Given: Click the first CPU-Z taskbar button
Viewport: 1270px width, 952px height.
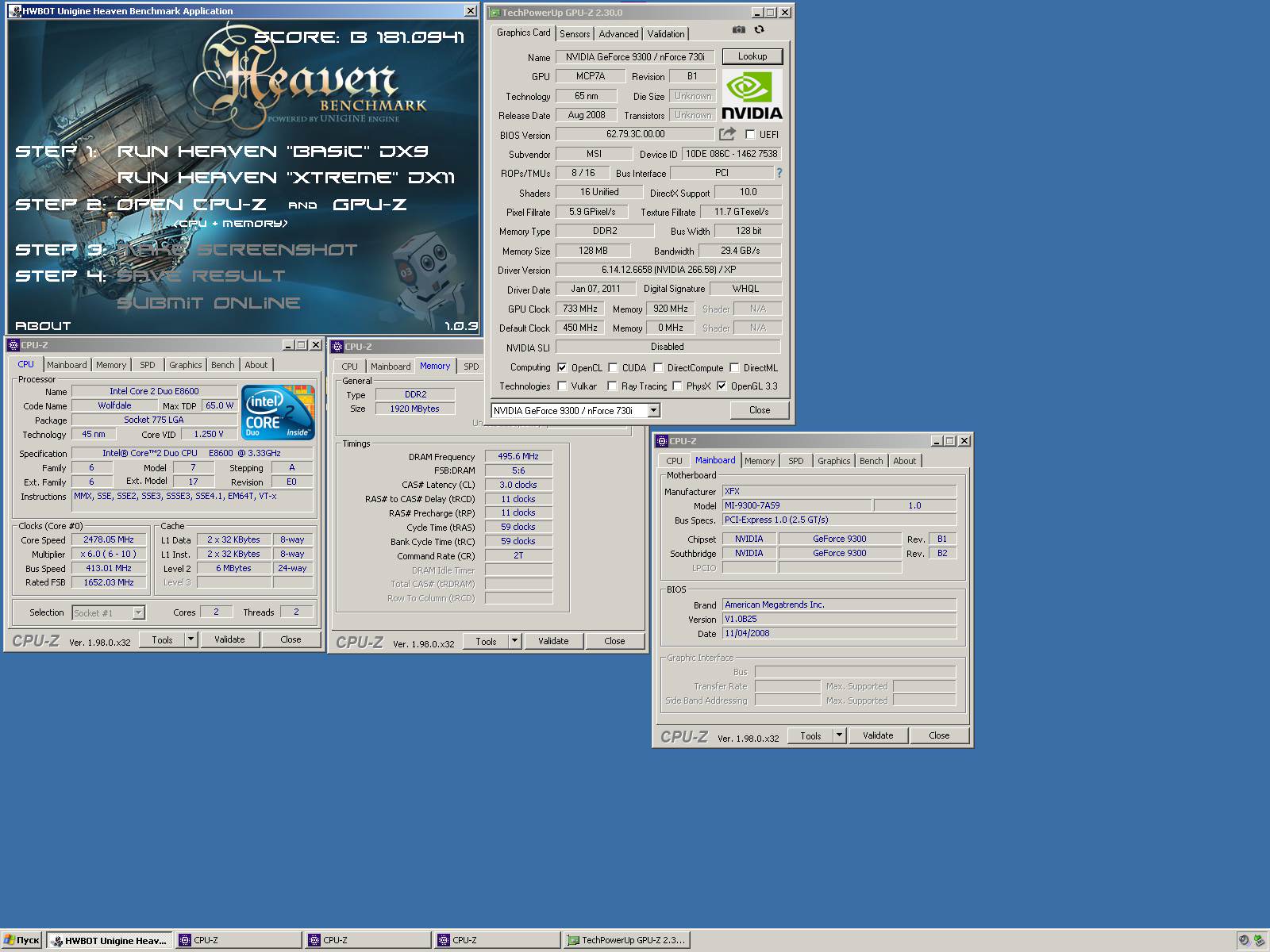Looking at the screenshot, I should click(238, 940).
